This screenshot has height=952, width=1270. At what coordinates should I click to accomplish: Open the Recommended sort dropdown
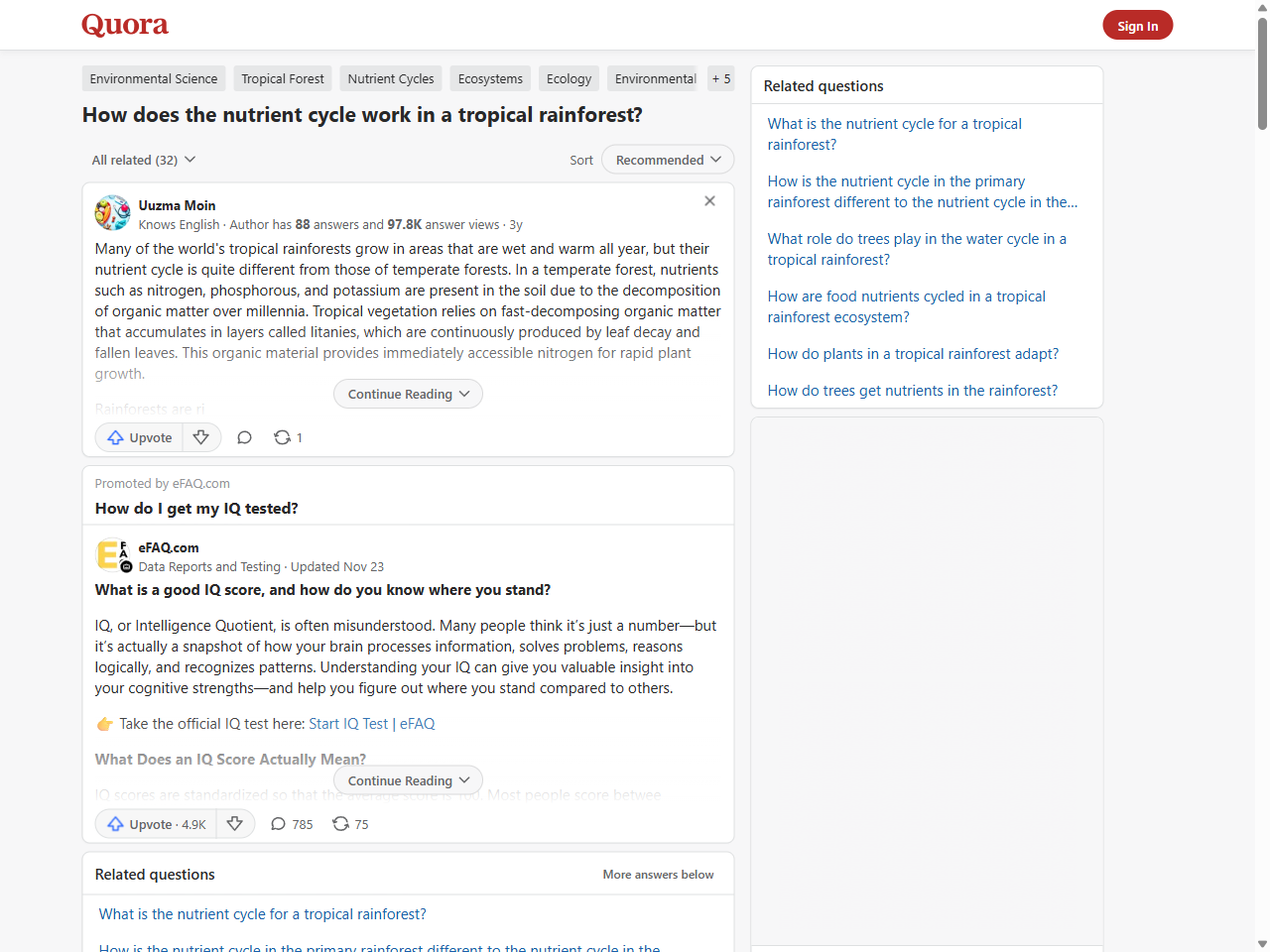668,160
